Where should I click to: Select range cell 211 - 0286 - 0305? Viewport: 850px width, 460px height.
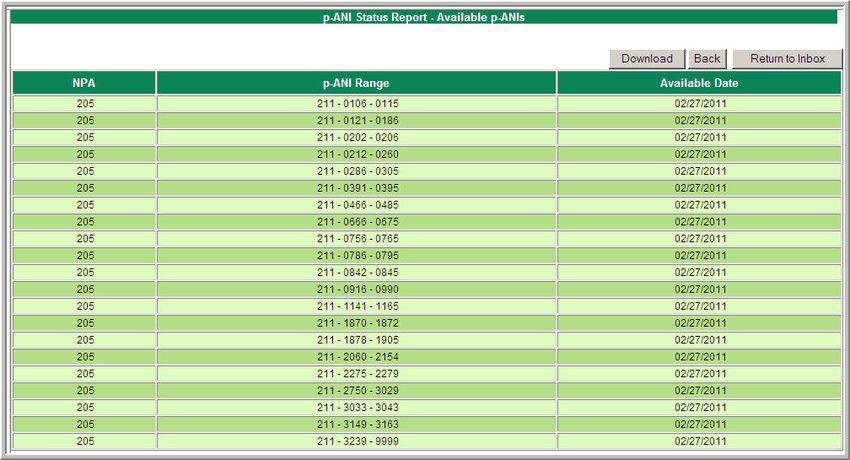[357, 171]
